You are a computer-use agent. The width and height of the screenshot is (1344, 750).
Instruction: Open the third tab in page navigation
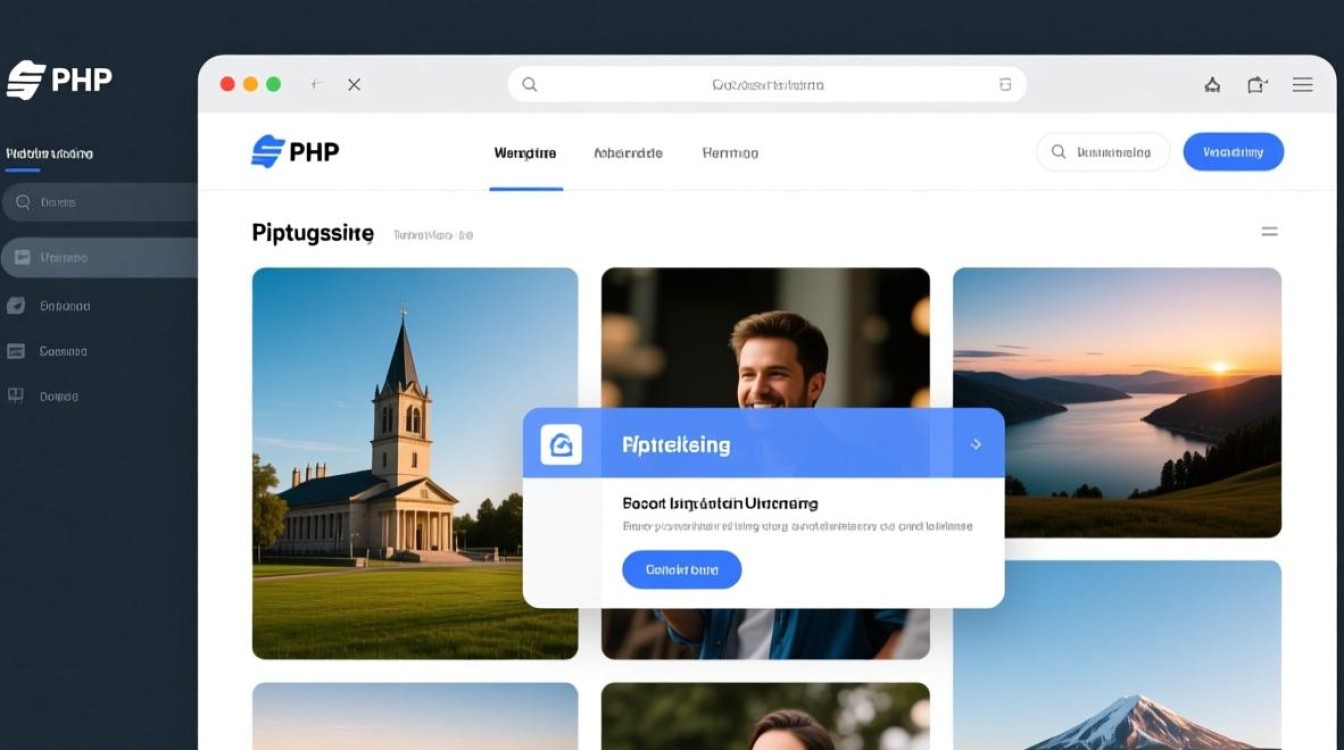730,153
